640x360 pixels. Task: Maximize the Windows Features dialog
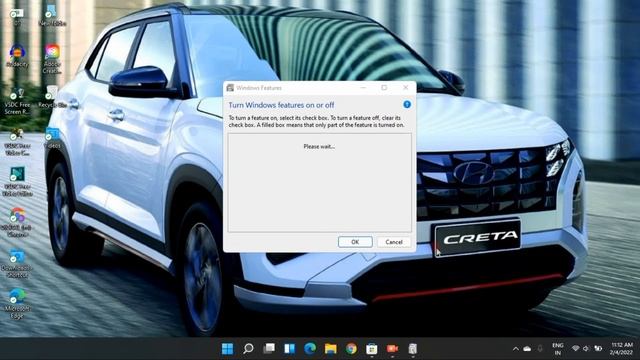[x=384, y=88]
